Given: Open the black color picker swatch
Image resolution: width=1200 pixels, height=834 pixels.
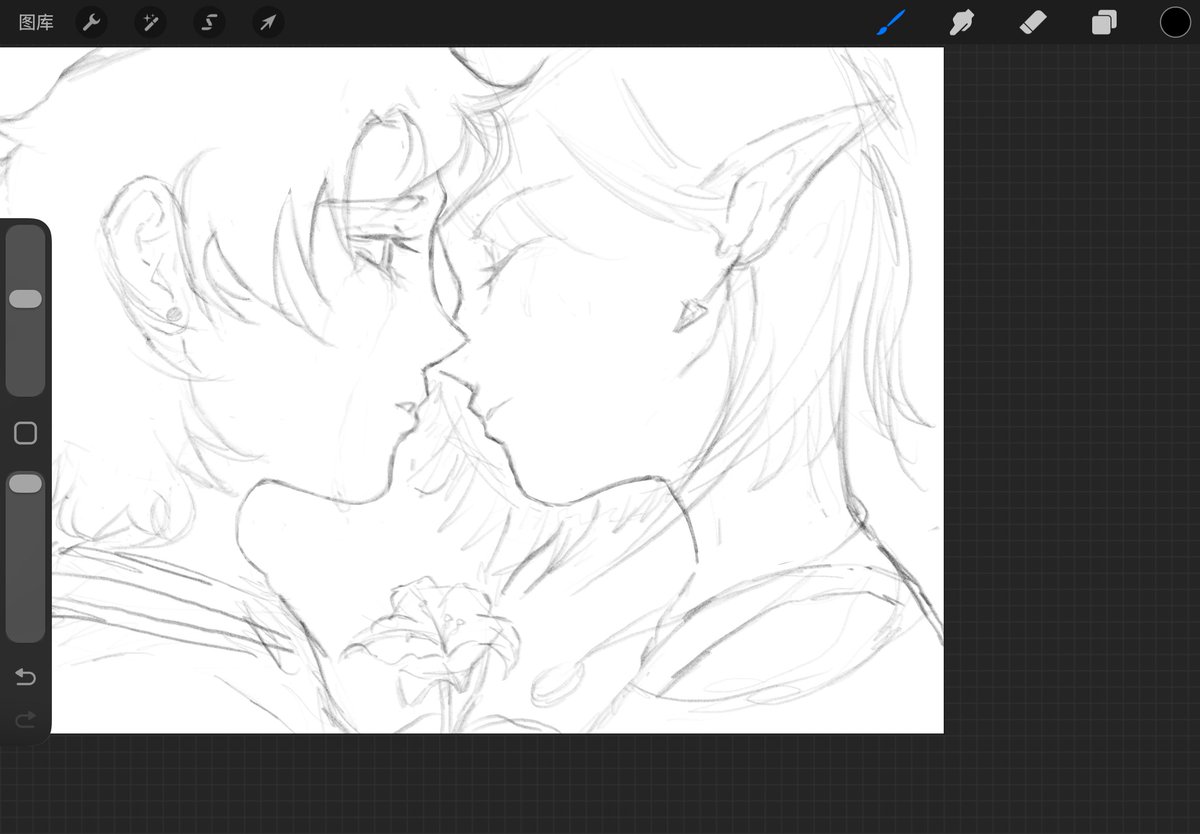Looking at the screenshot, I should 1175,22.
